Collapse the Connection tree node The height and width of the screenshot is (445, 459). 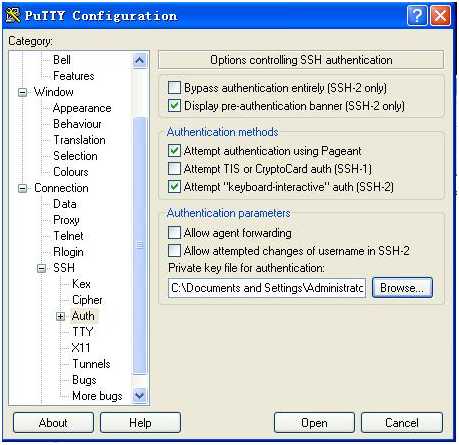[x=22, y=188]
